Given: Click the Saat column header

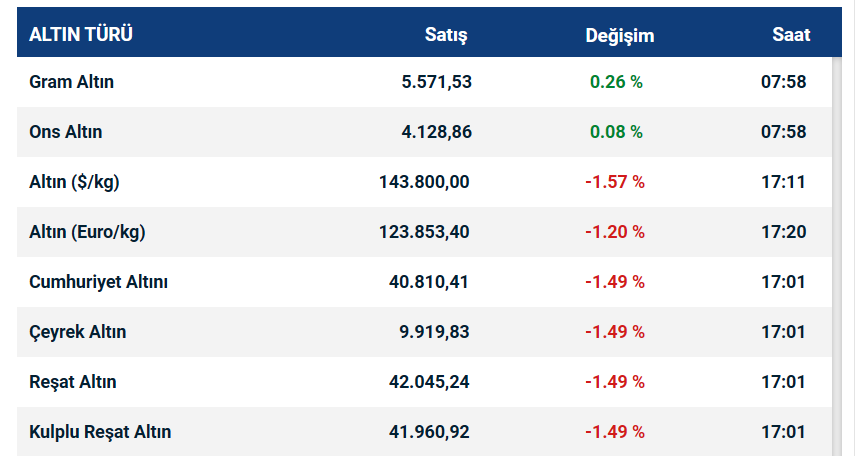Looking at the screenshot, I should point(791,35).
